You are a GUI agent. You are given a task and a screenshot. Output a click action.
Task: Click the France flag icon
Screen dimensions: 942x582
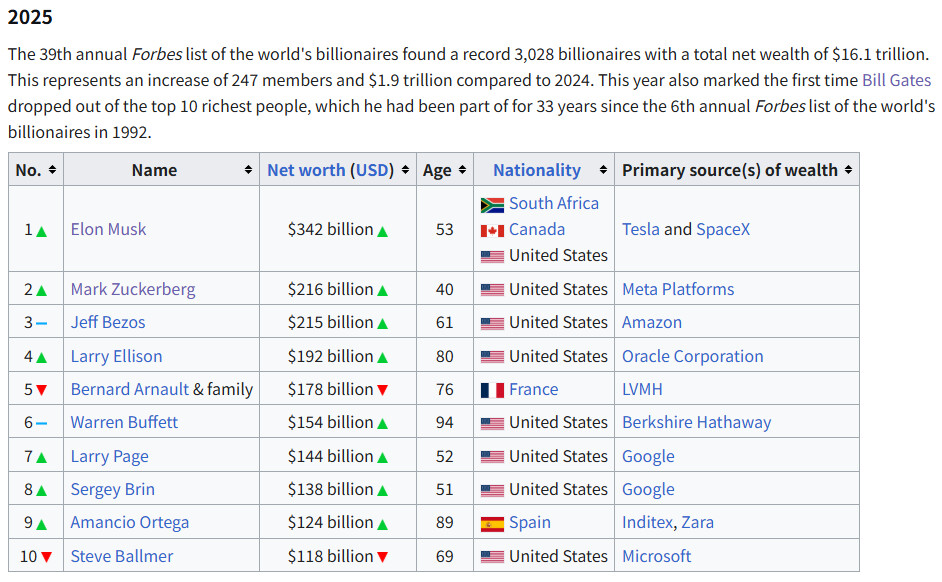pyautogui.click(x=491, y=390)
